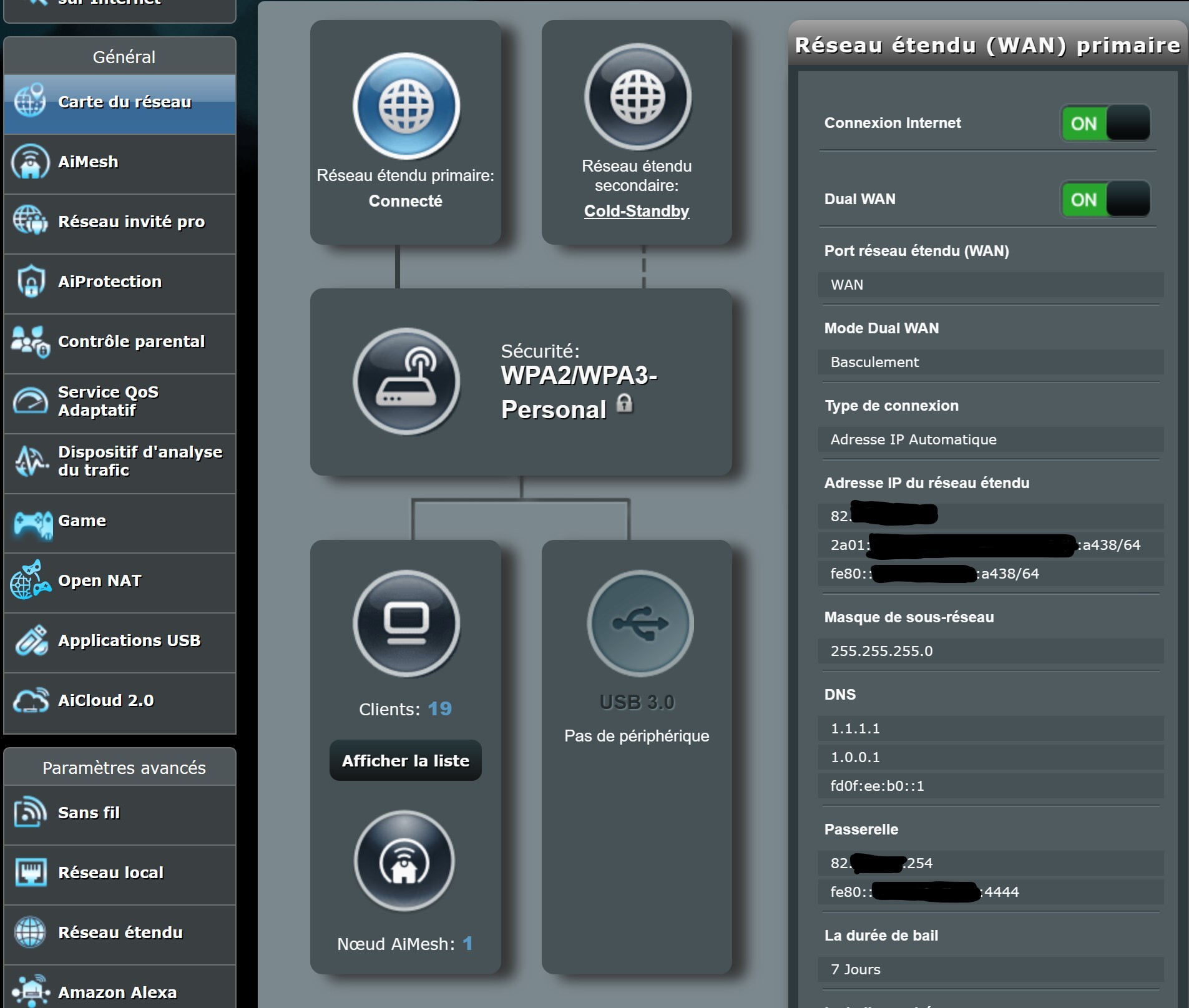Viewport: 1189px width, 1008px height.
Task: Select the AiMesh node house icon
Action: [x=404, y=861]
